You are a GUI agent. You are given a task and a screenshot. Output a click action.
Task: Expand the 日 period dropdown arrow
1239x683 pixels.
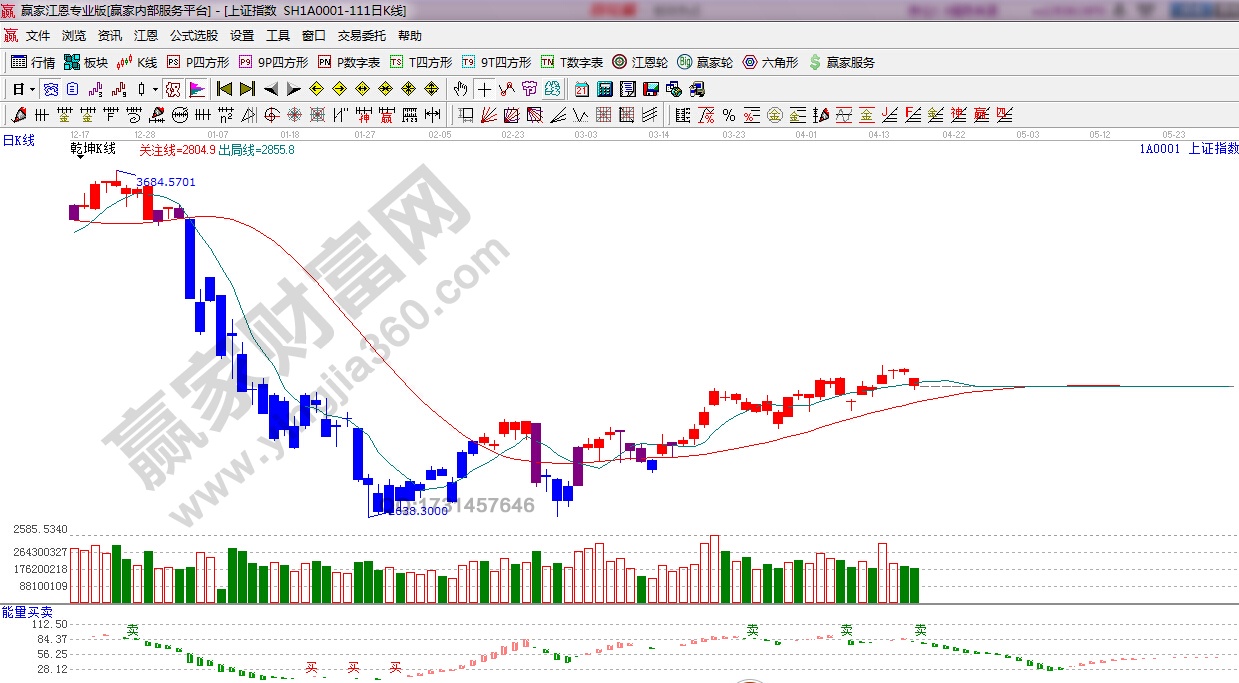point(32,89)
